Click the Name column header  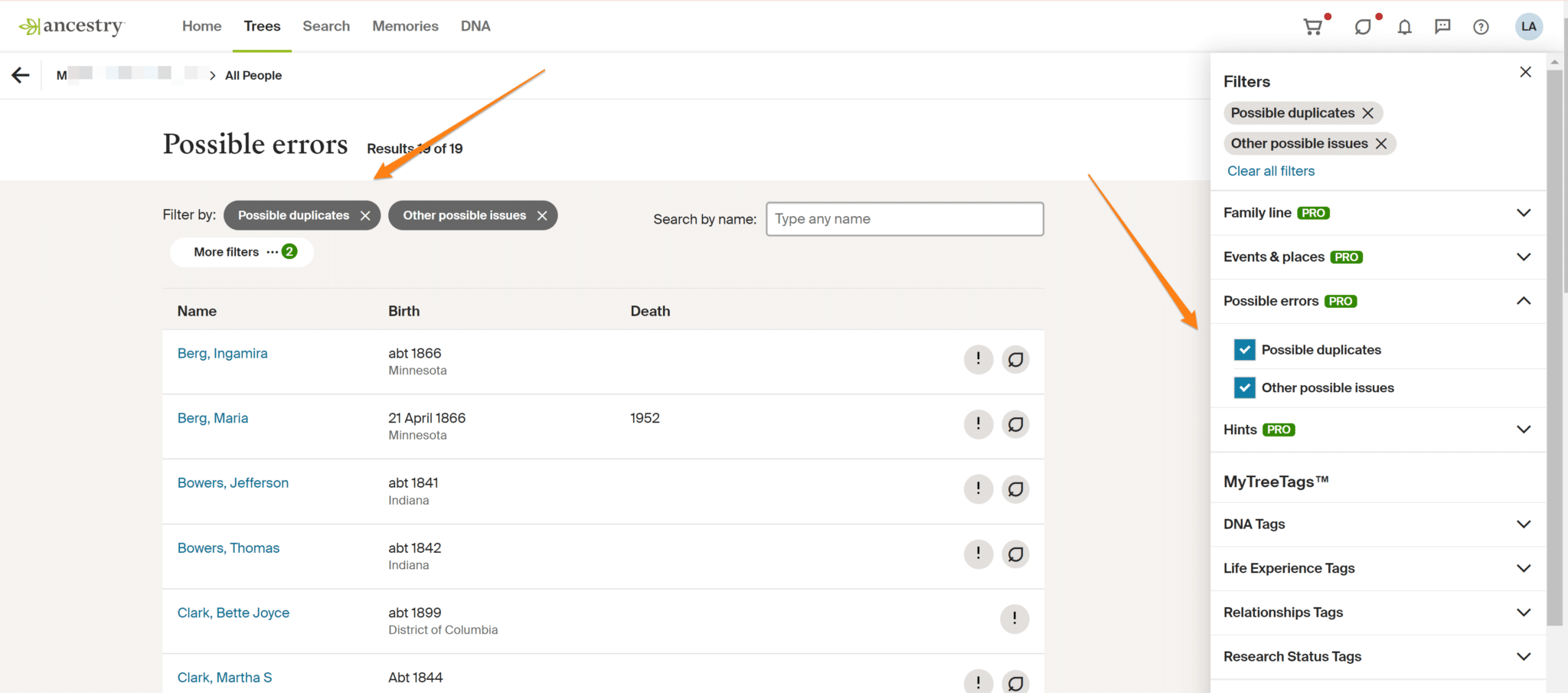pos(197,312)
